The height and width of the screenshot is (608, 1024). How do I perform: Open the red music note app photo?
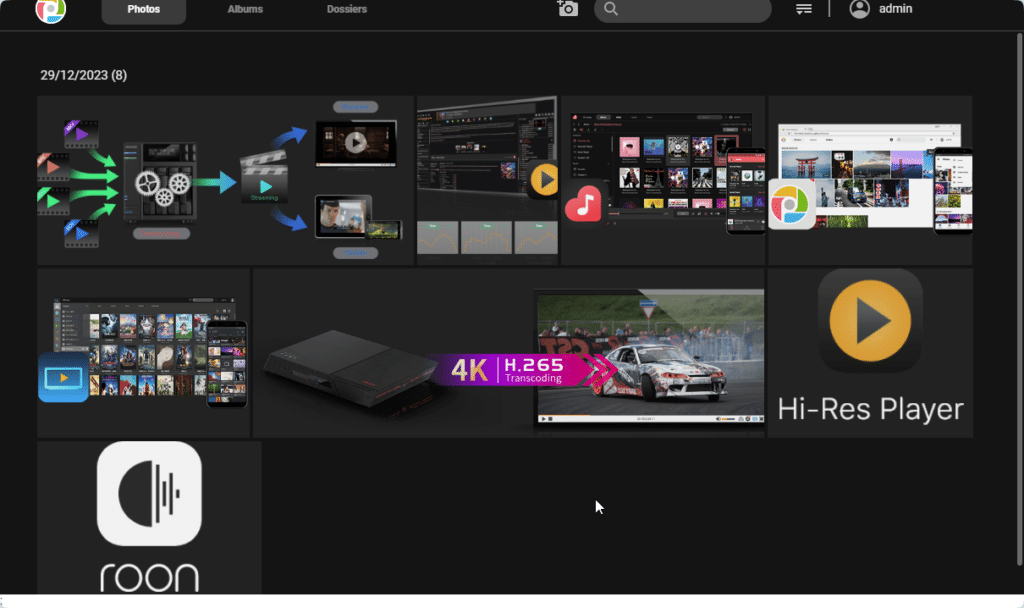pyautogui.click(x=662, y=180)
